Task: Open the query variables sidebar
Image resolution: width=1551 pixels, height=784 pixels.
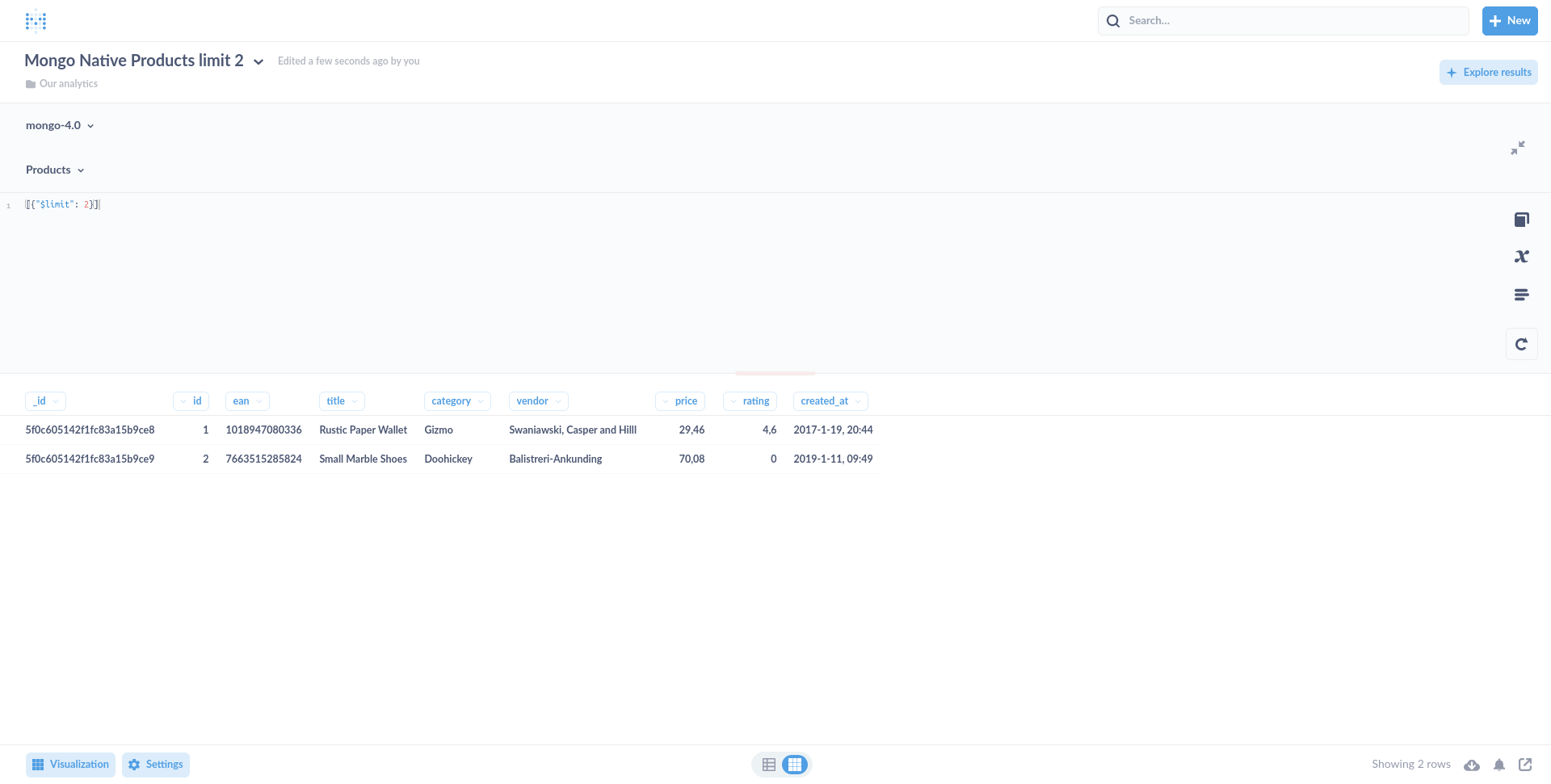Action: (x=1521, y=256)
